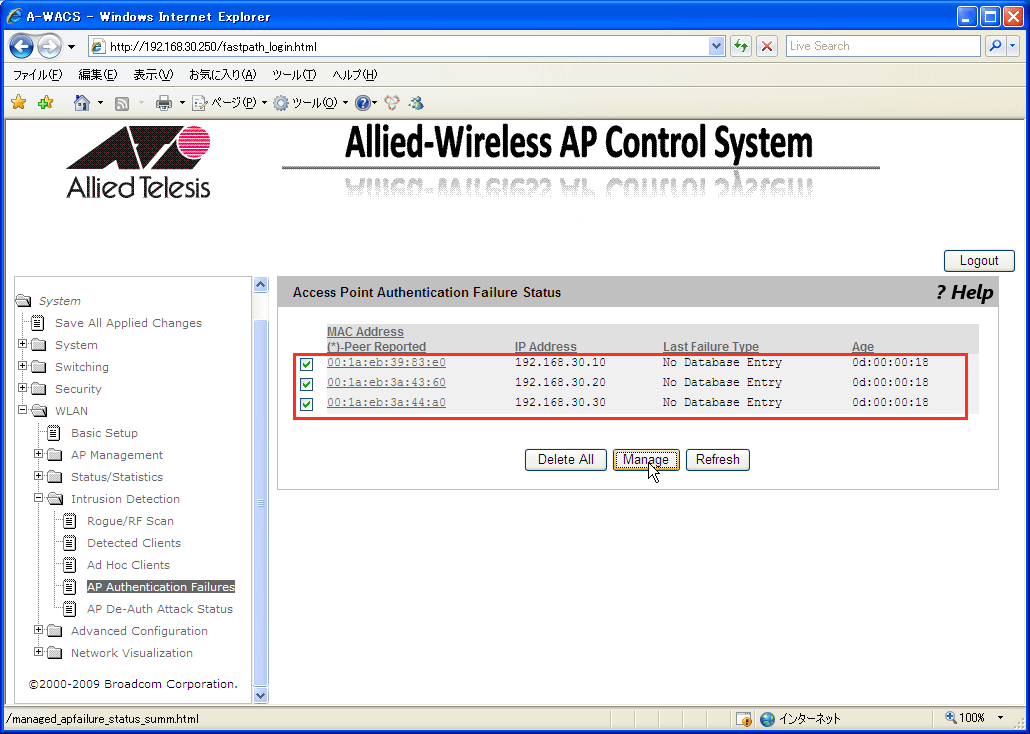
Task: Toggle checkbox for 00:1a:eb:3a:43:60
Action: pyautogui.click(x=306, y=384)
